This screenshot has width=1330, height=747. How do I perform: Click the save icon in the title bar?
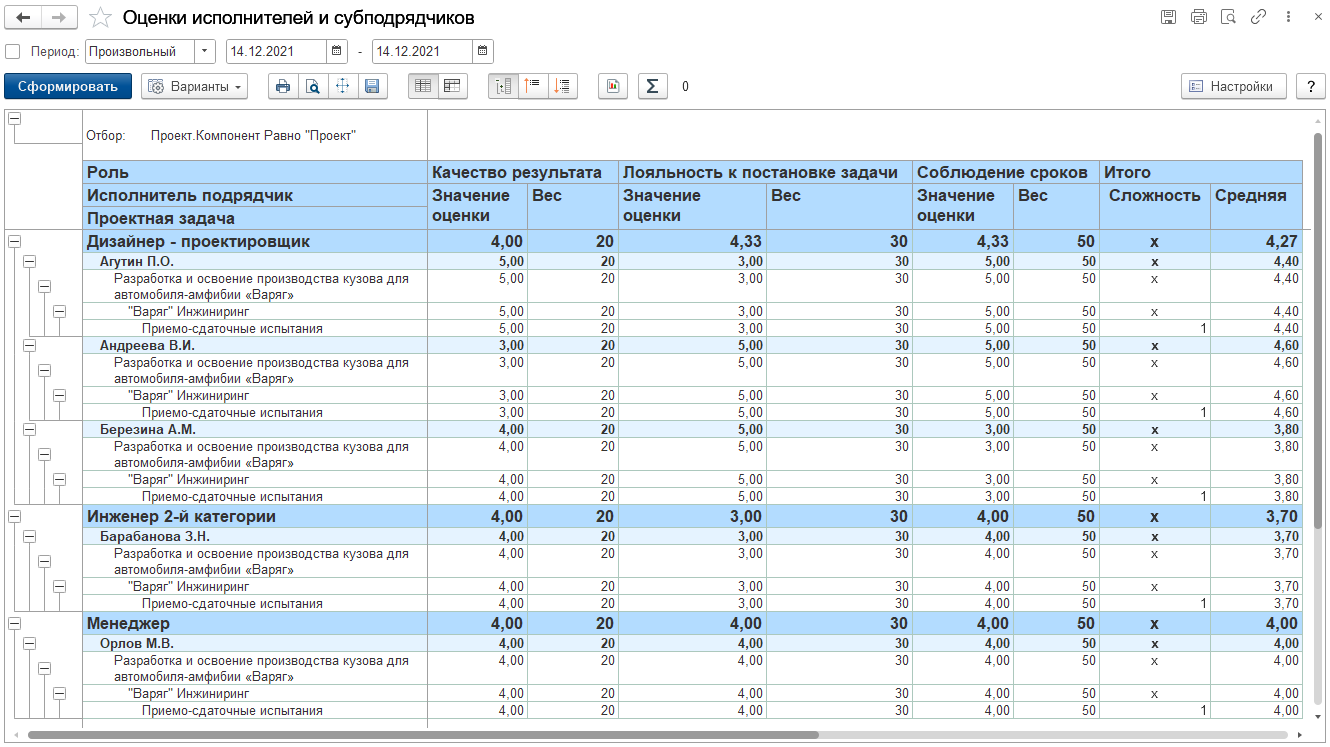[1167, 17]
